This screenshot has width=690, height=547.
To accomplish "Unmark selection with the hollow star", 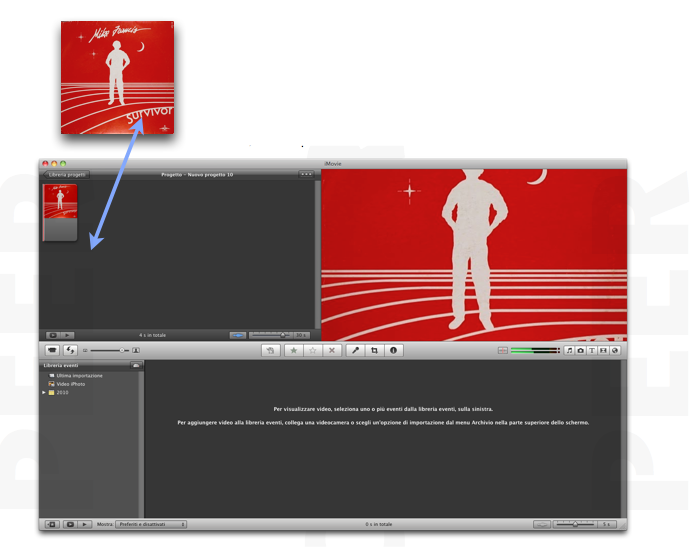I will tap(312, 350).
